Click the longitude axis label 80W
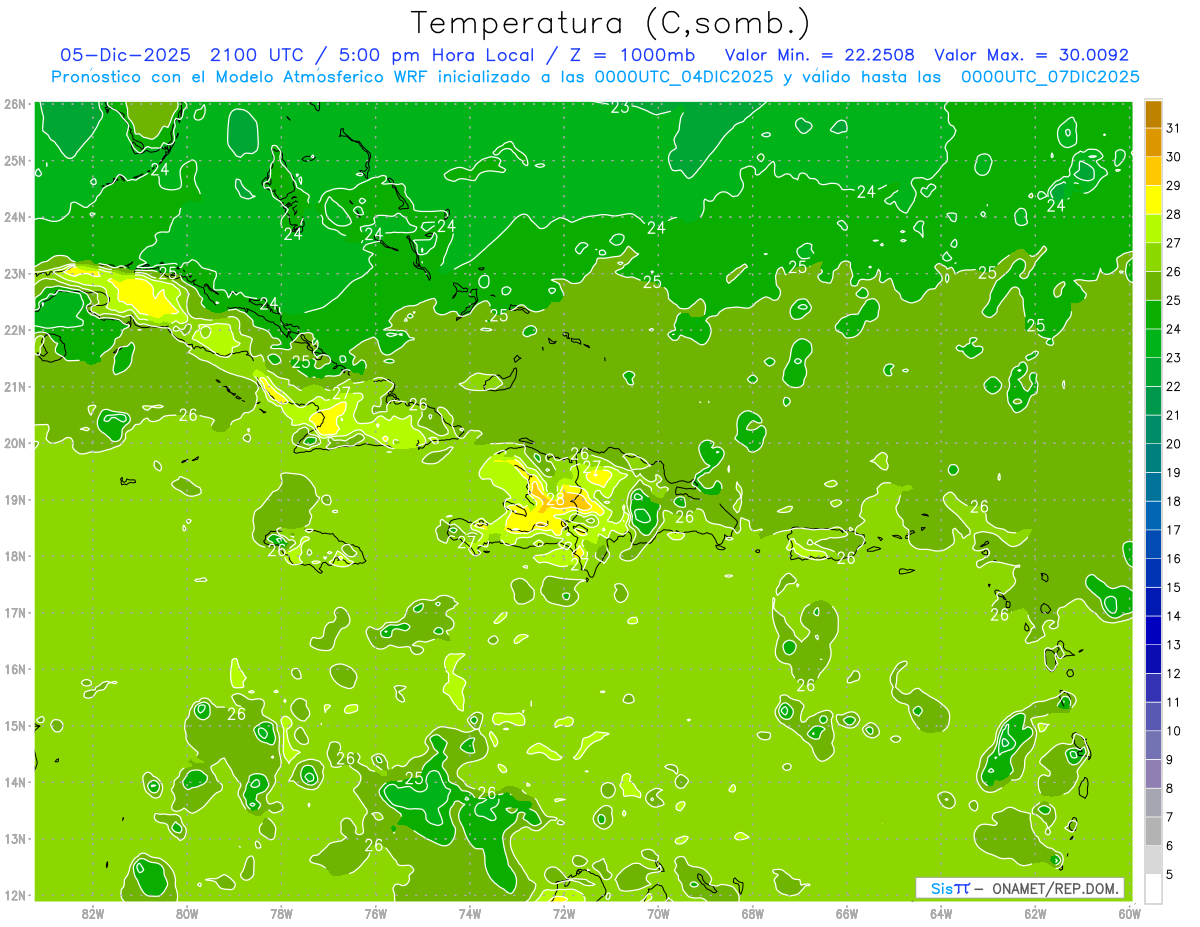This screenshot has width=1200, height=927. click(187, 913)
